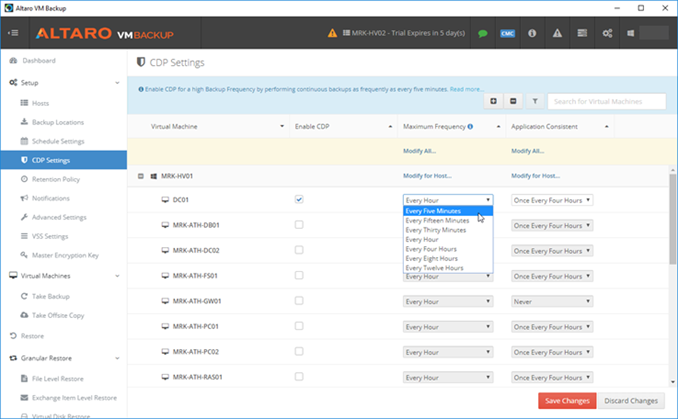This screenshot has height=419, width=678.
Task: Click Save Changes button
Action: tap(567, 401)
